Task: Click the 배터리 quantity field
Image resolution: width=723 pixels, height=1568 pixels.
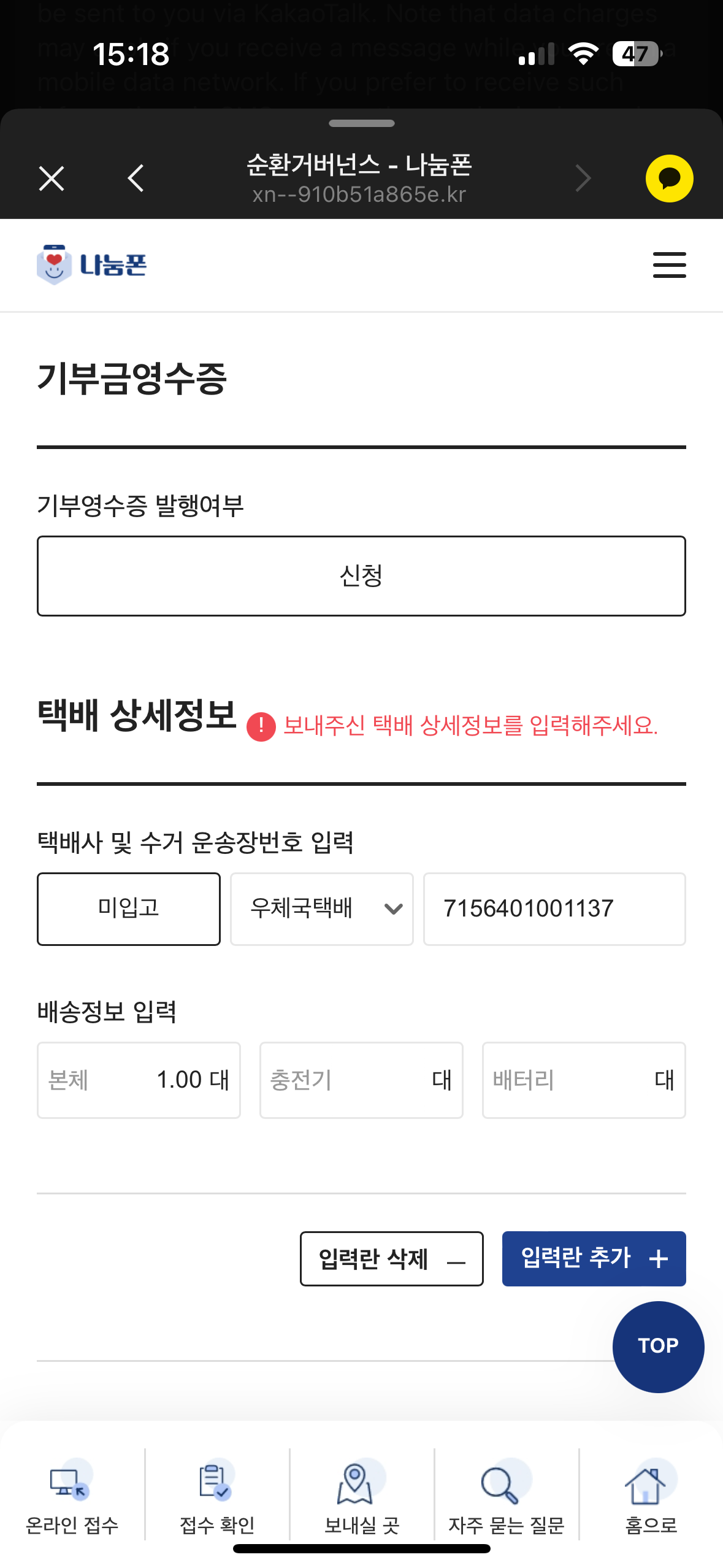Action: (x=583, y=1080)
